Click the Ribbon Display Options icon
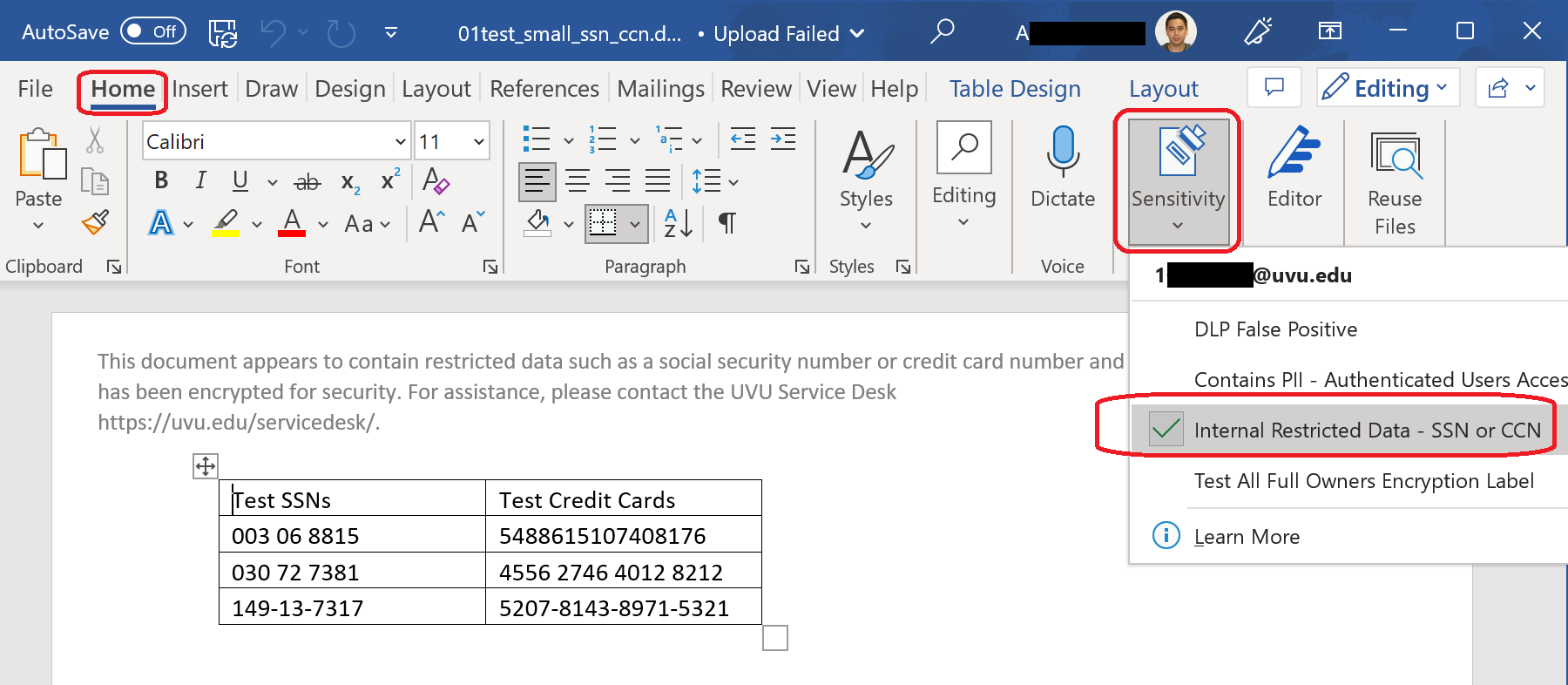 point(1329,31)
